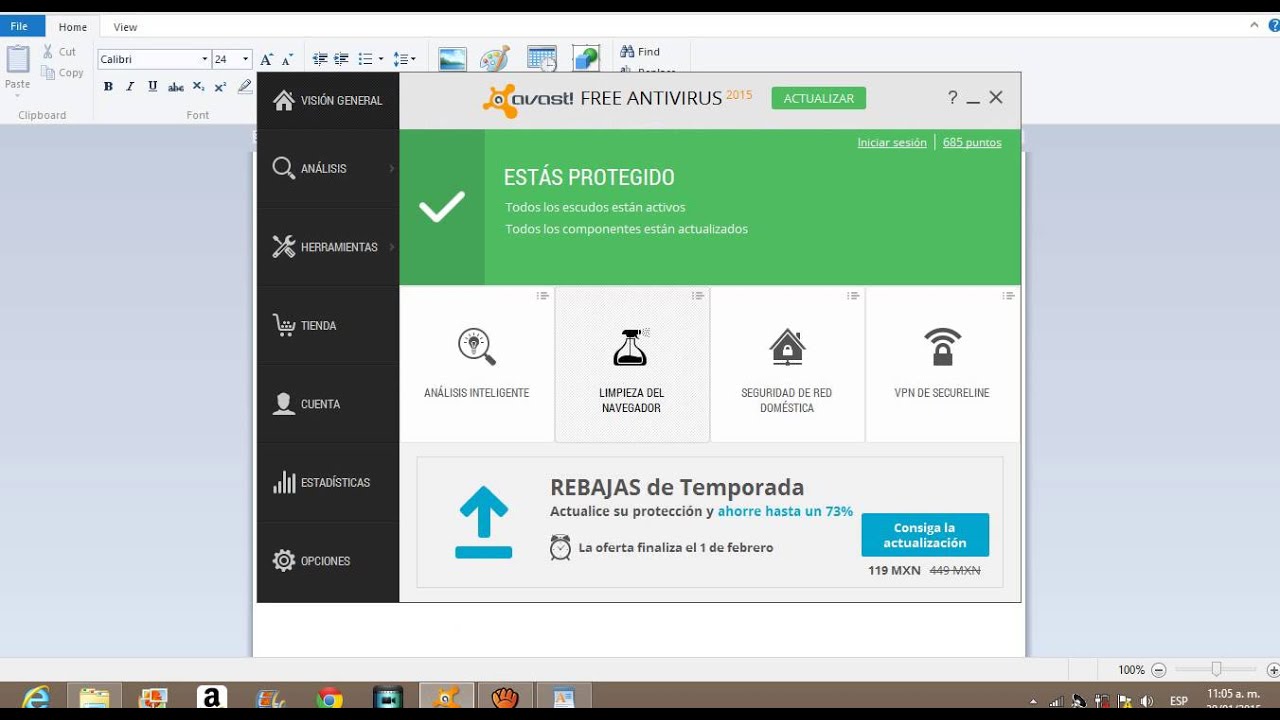Click the Análisis magnifier icon in sidebar
The height and width of the screenshot is (720, 1280).
pyautogui.click(x=284, y=168)
